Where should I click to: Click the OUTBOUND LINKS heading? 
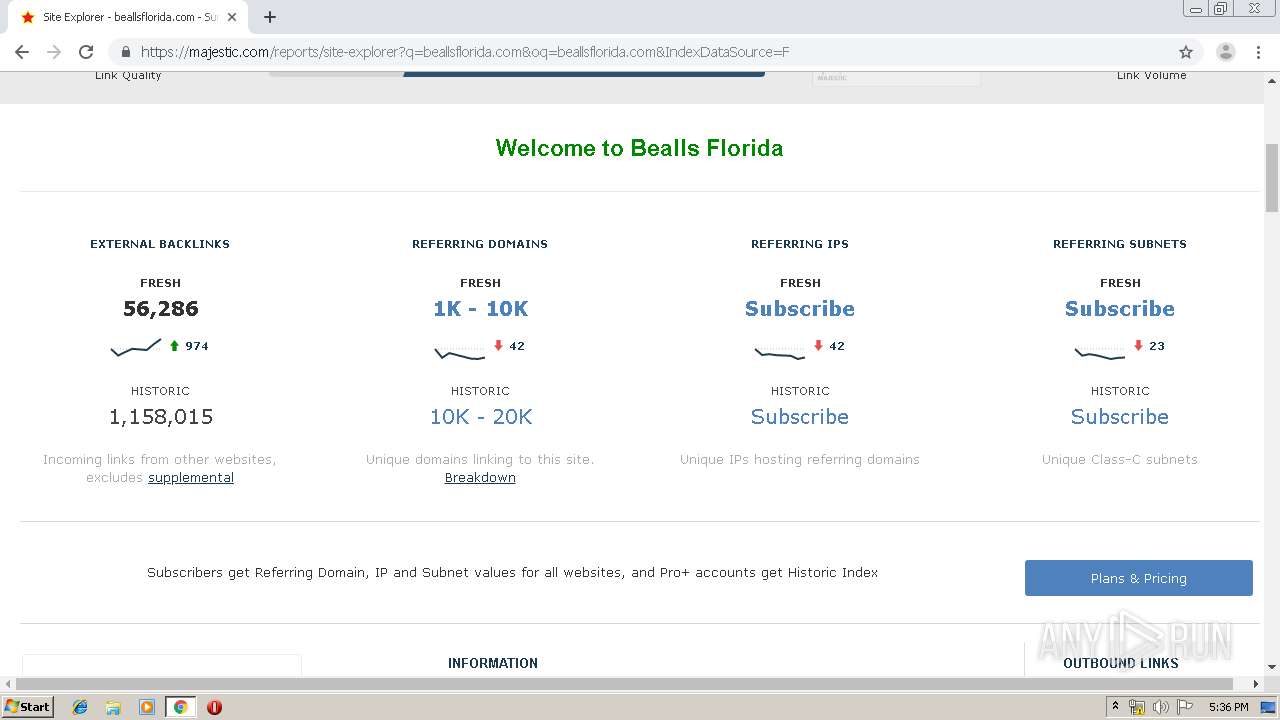[x=1121, y=663]
